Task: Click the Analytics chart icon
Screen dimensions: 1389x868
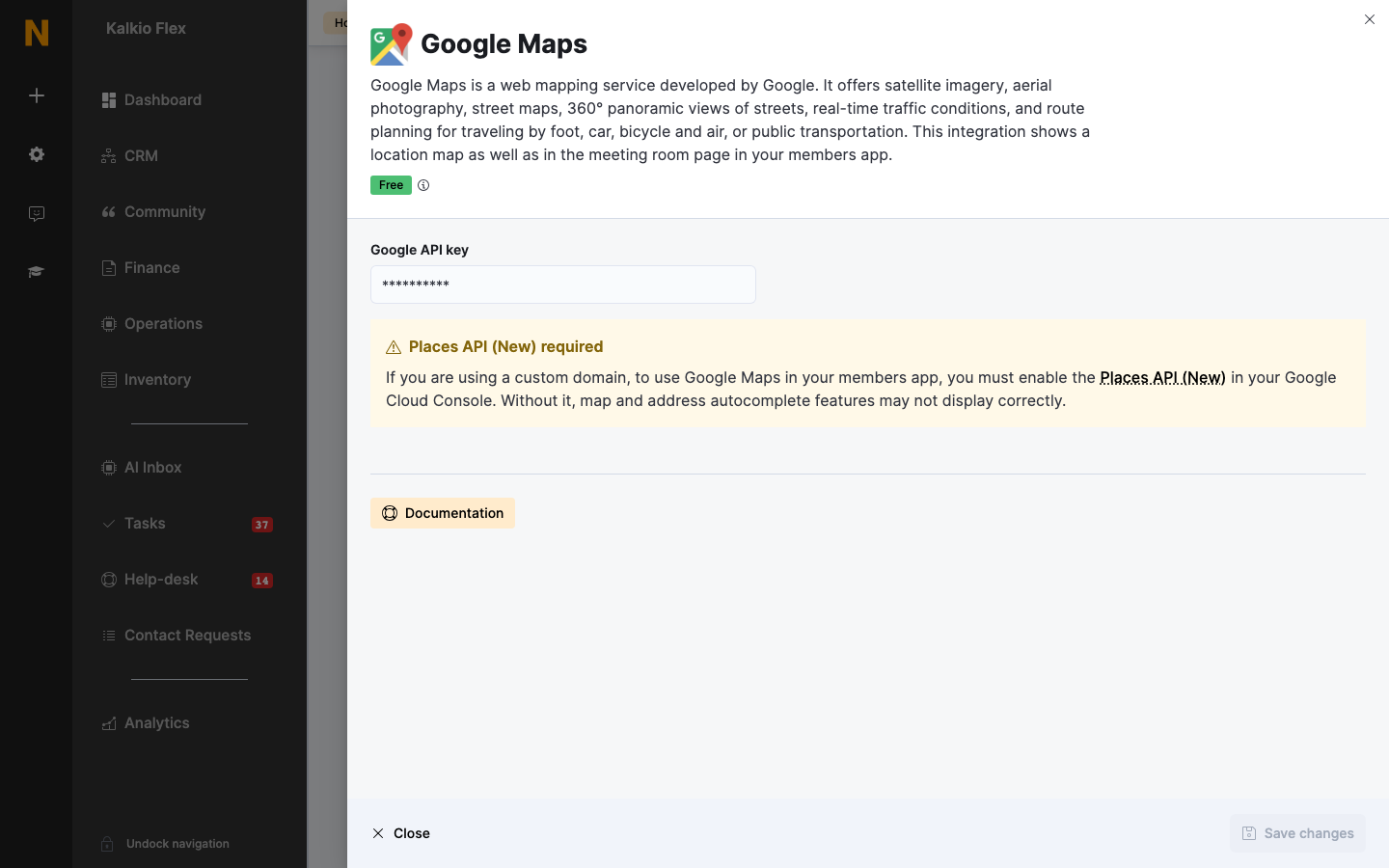Action: pyautogui.click(x=109, y=723)
